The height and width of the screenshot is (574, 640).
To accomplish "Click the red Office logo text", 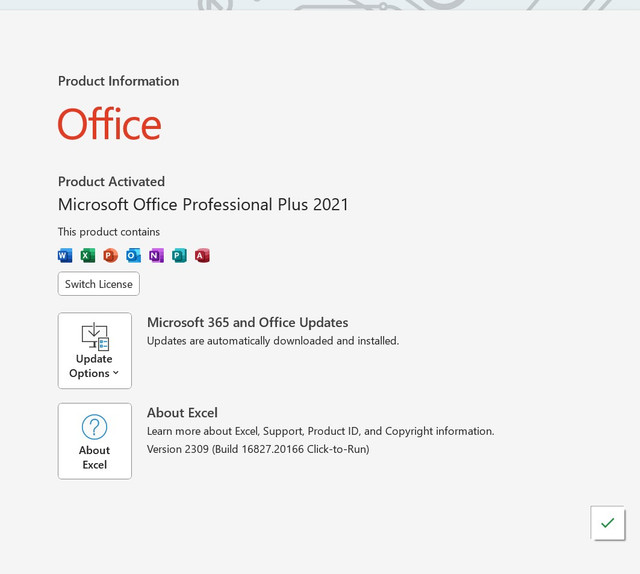I will tap(109, 124).
